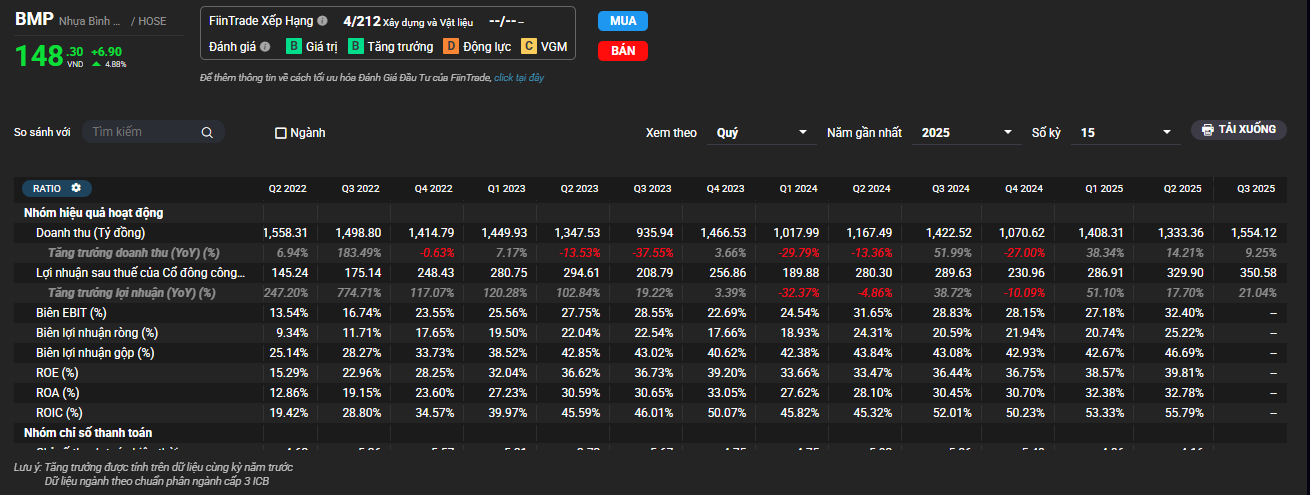Click the info icon beside FiinTrade Xếp Hạng
This screenshot has width=1310, height=495.
tap(322, 21)
